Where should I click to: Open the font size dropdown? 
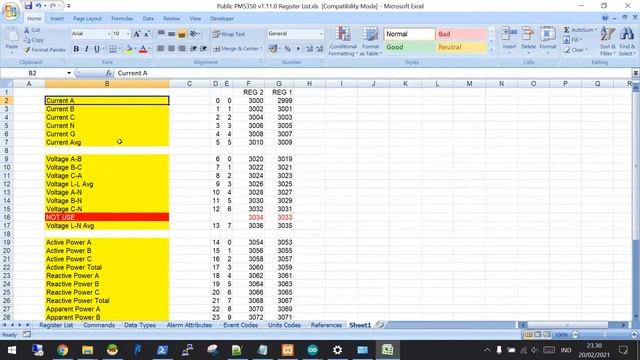(128, 34)
